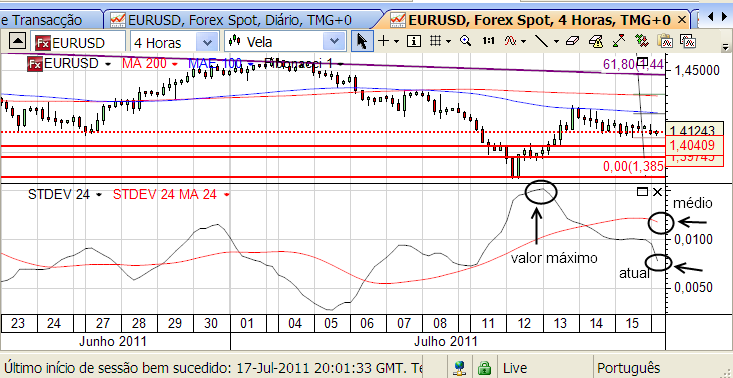Open the STDEV 24 legend menu

(99, 194)
